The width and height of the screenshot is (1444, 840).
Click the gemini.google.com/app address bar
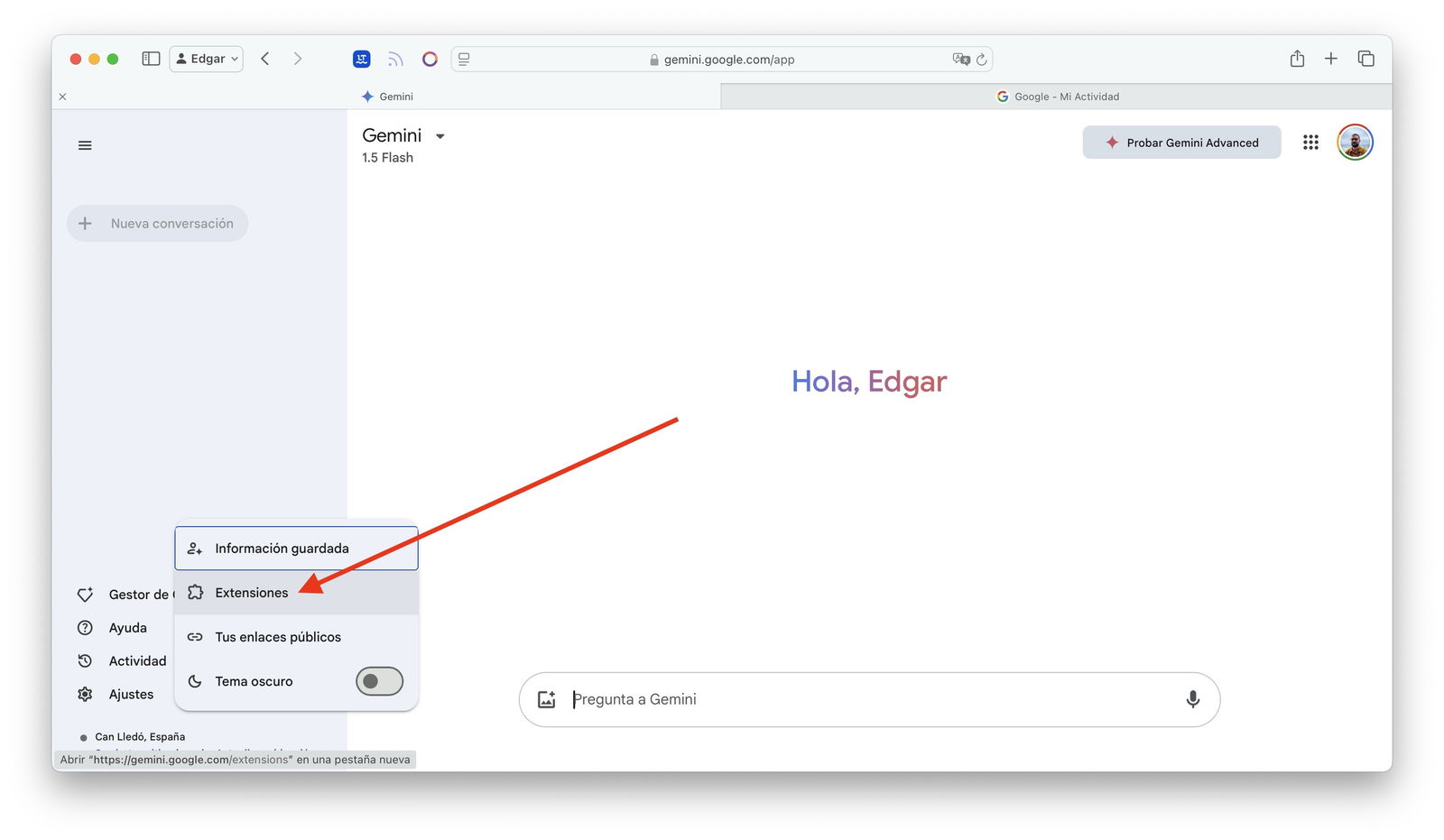tap(721, 59)
